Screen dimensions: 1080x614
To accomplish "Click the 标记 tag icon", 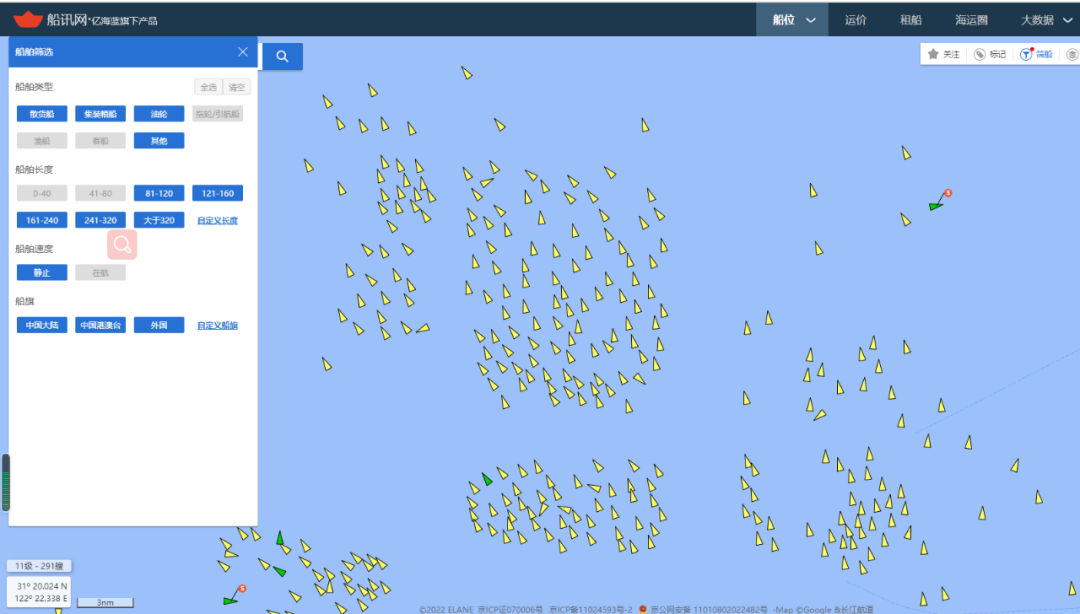I will (980, 54).
